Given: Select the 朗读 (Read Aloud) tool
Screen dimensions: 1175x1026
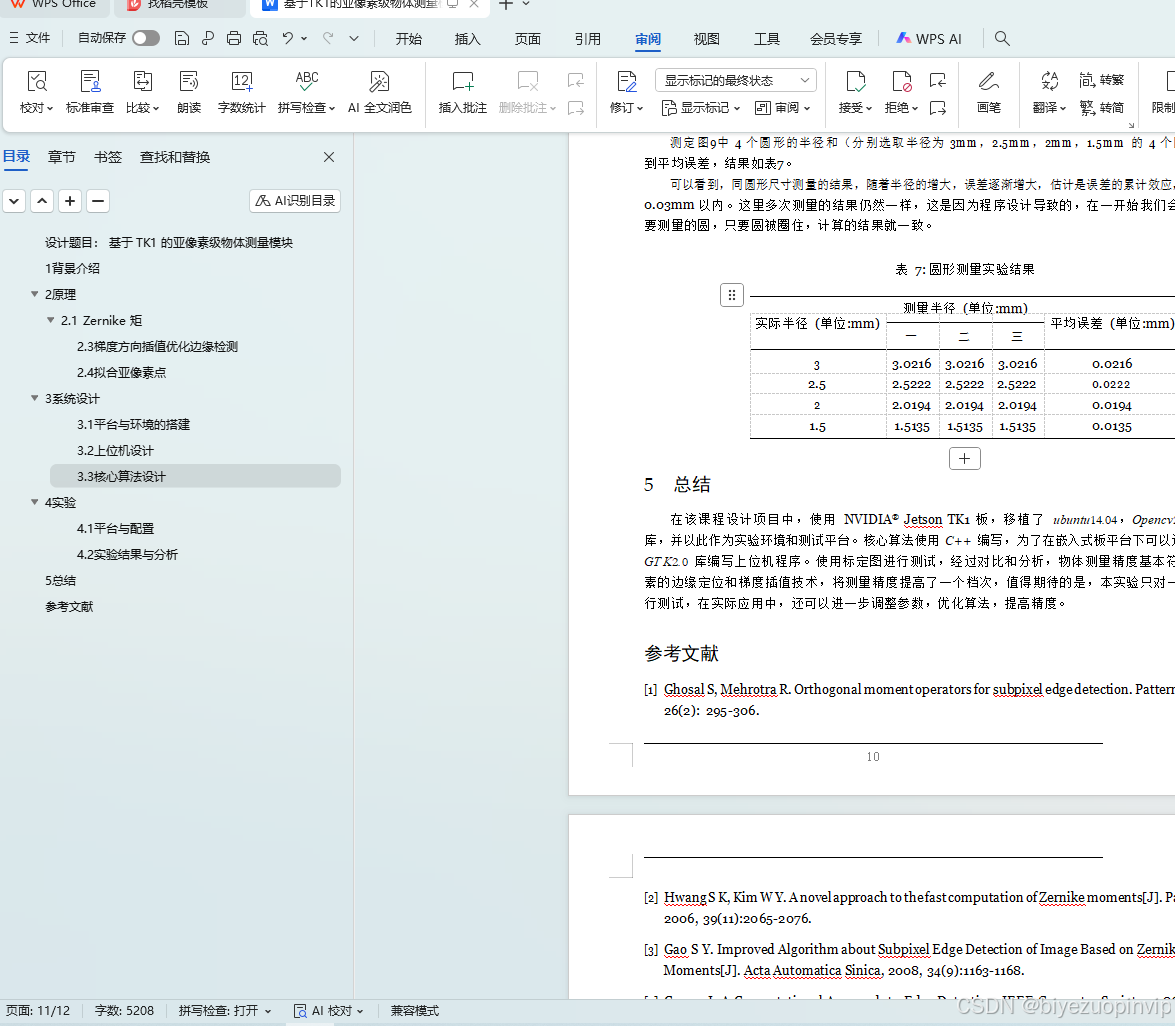Looking at the screenshot, I should [188, 92].
